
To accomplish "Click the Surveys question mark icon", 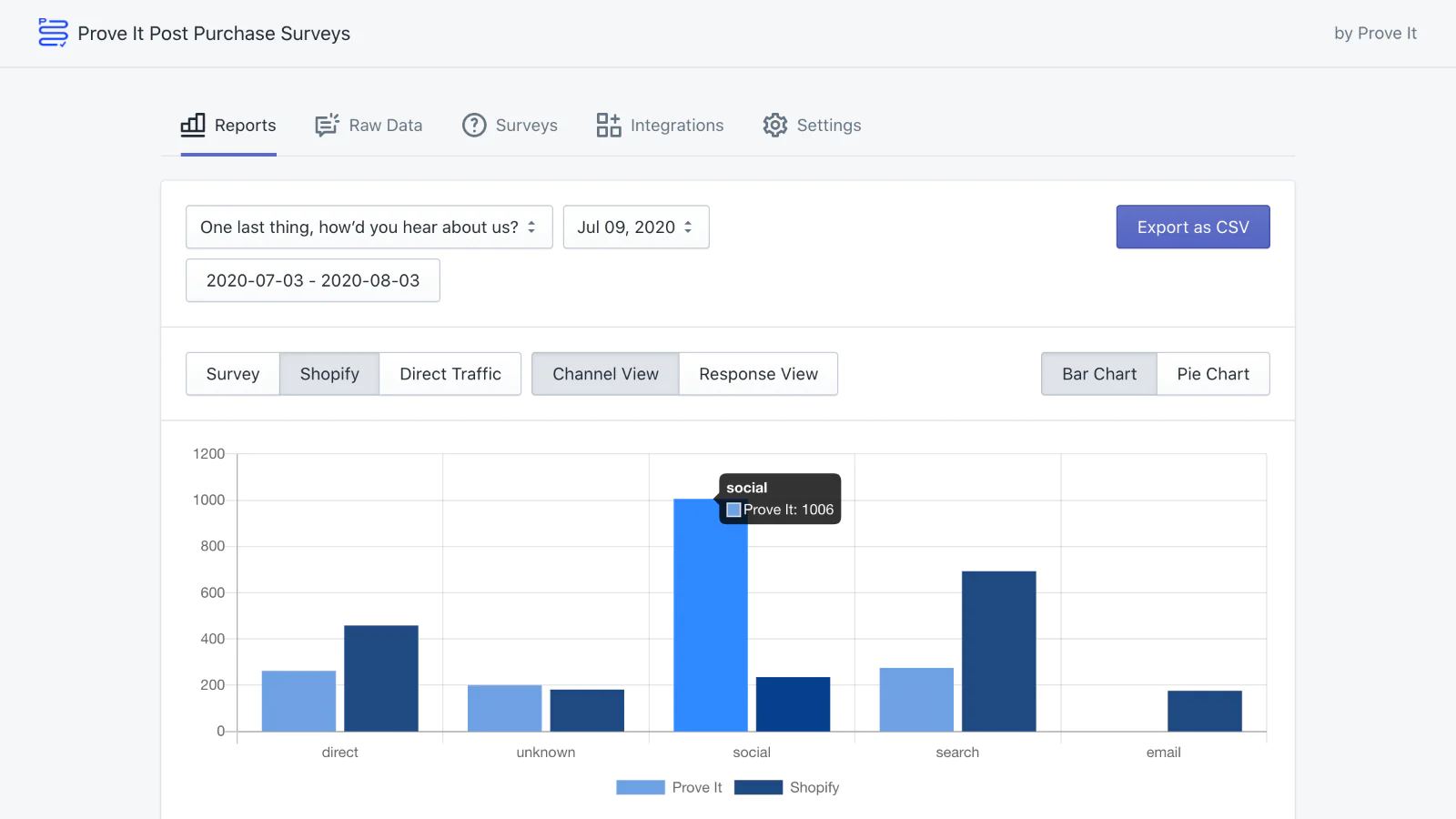I will pyautogui.click(x=474, y=125).
